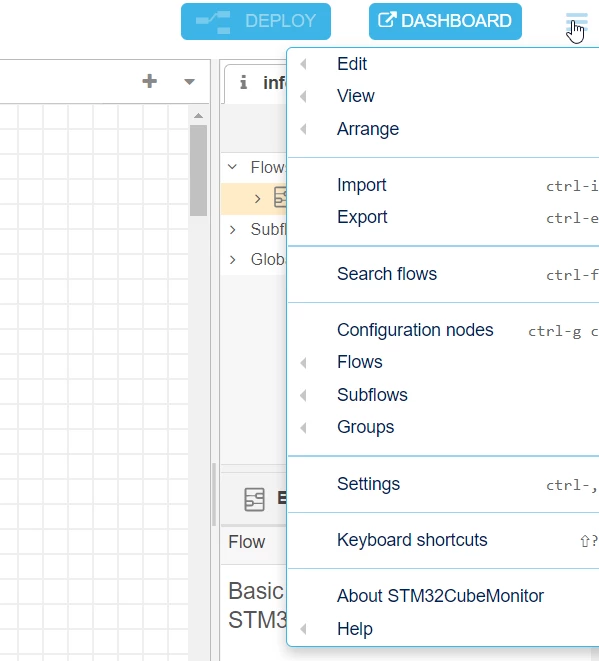Click the sidebar separator handle
The height and width of the screenshot is (661, 599).
coord(214,494)
